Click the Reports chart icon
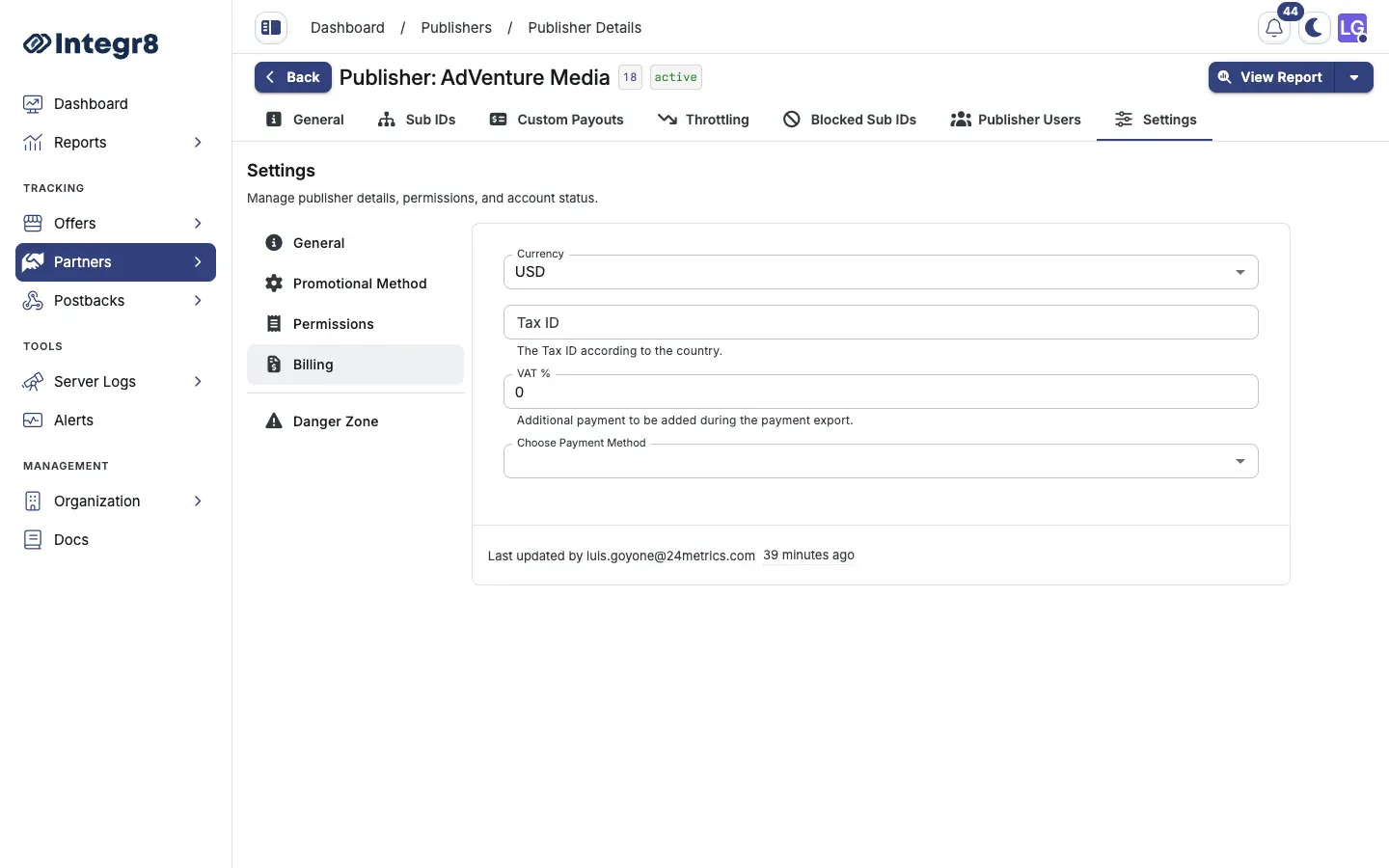 coord(33,143)
